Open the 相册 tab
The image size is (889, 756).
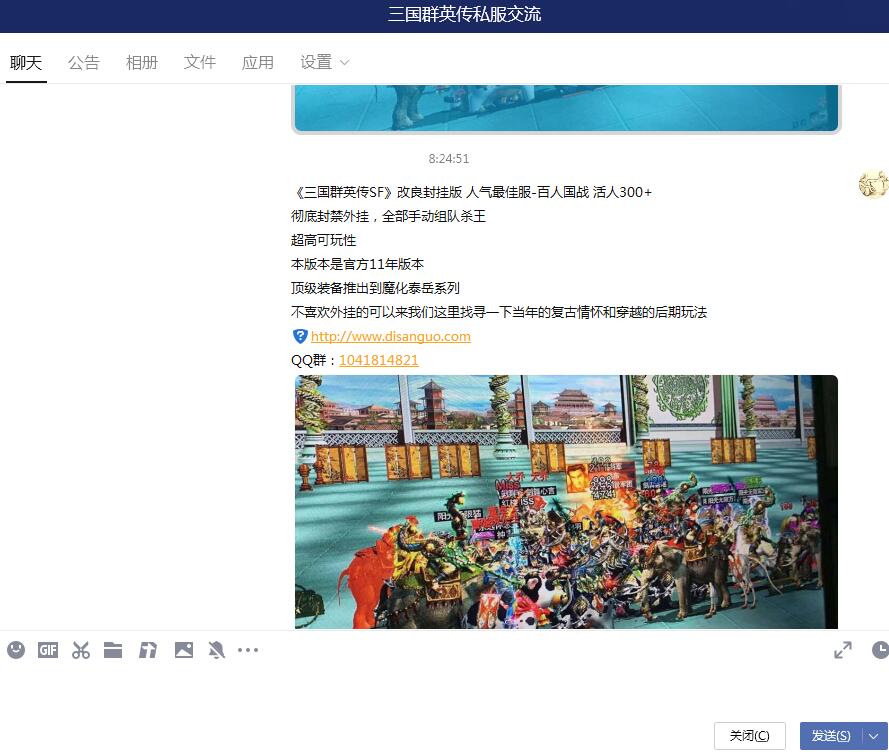point(142,62)
